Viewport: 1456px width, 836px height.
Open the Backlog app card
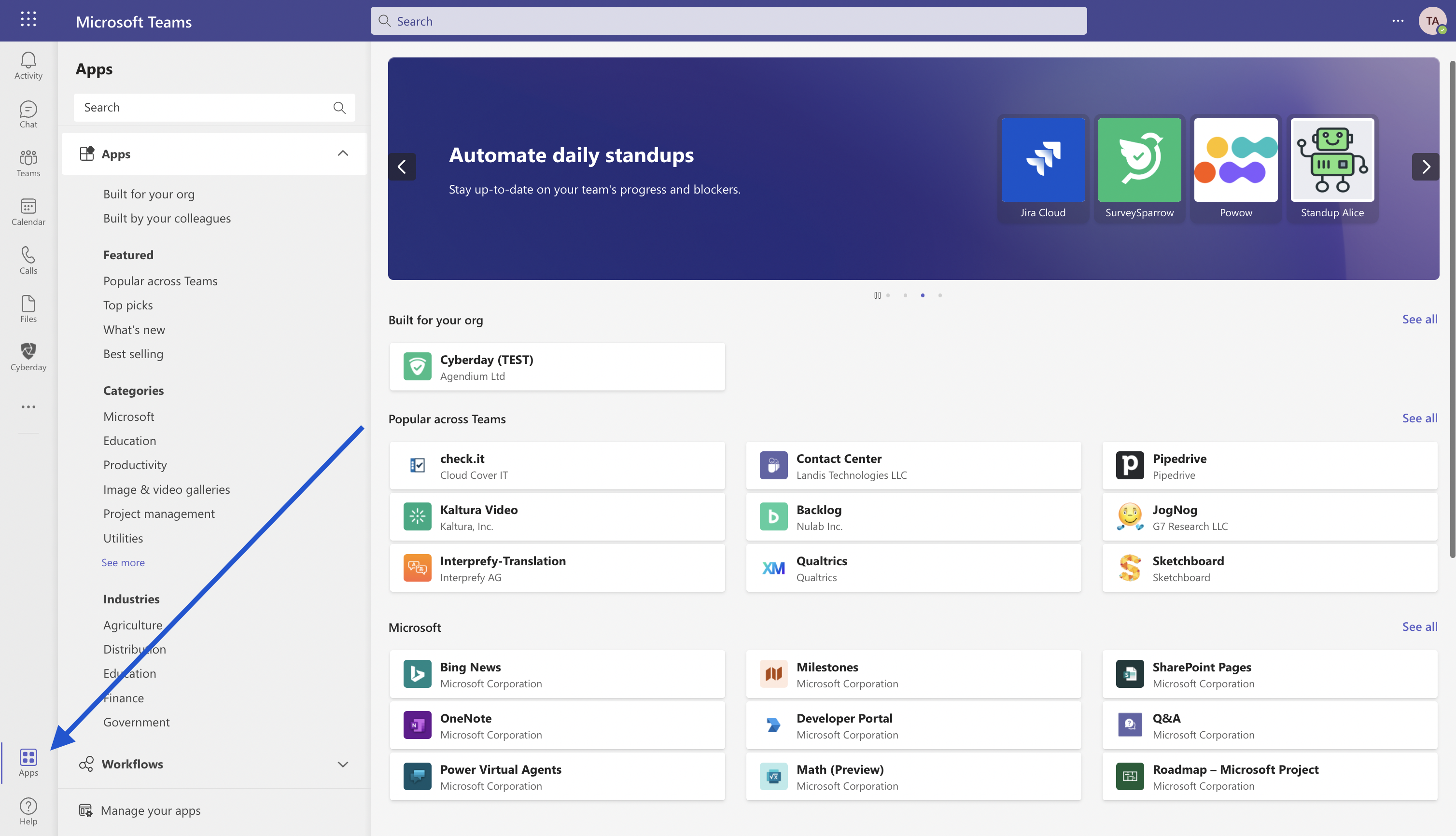pos(913,516)
